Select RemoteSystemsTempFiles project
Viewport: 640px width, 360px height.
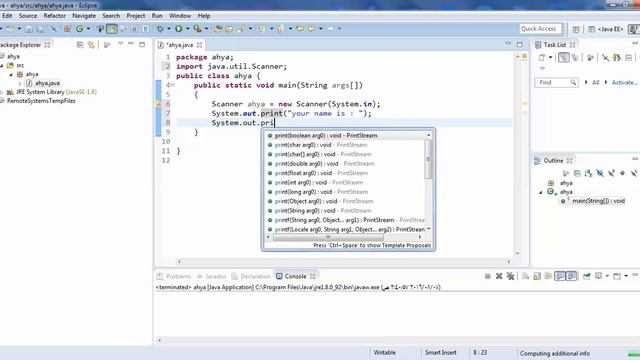[x=41, y=101]
